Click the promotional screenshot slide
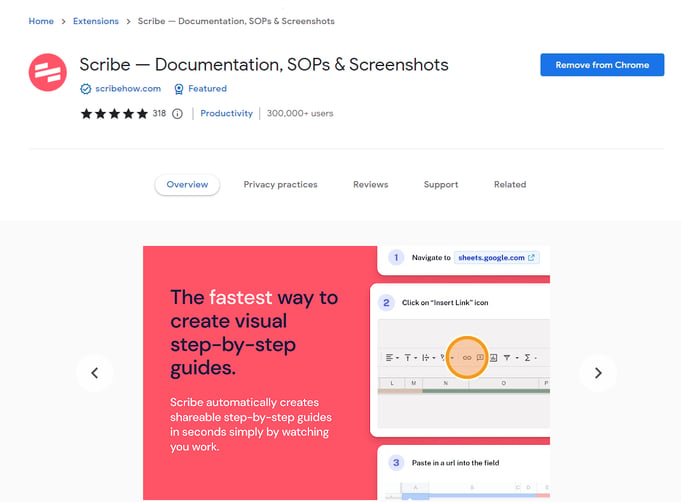Screen dimensions: 681x502 (347, 373)
